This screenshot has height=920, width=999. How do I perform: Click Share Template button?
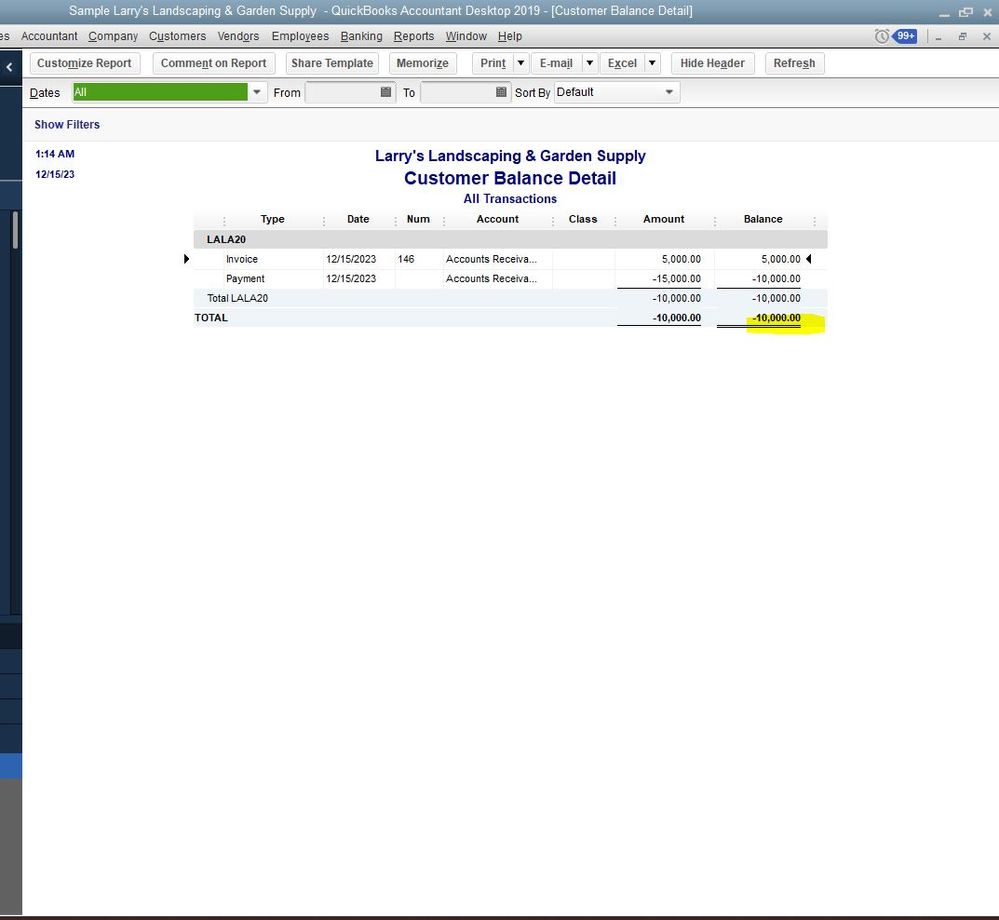[332, 63]
